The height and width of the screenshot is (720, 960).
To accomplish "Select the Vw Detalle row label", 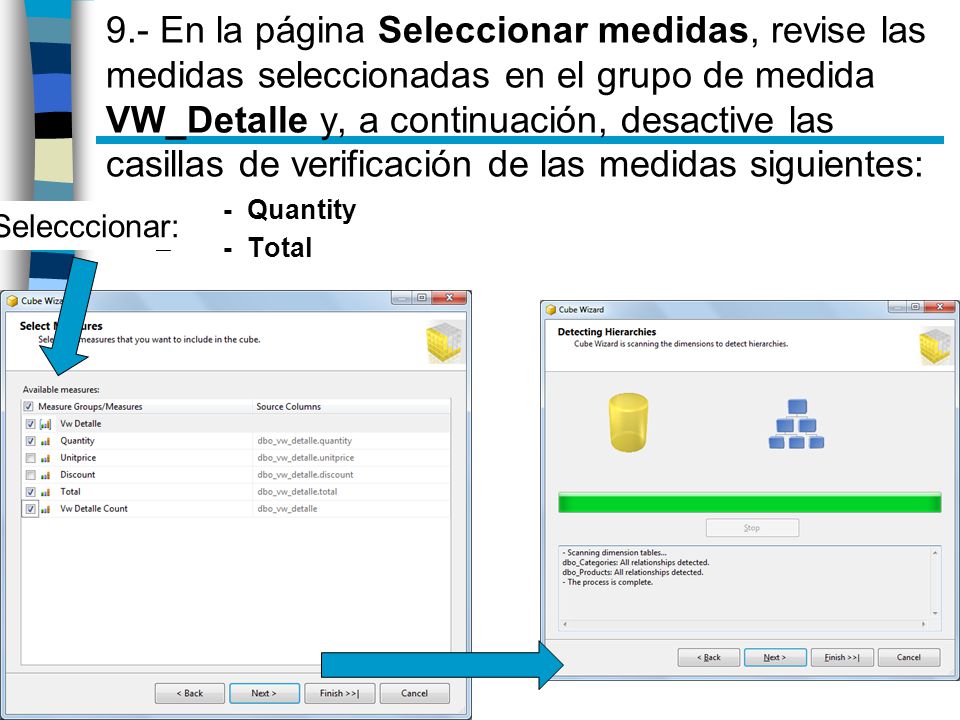I will click(x=81, y=424).
